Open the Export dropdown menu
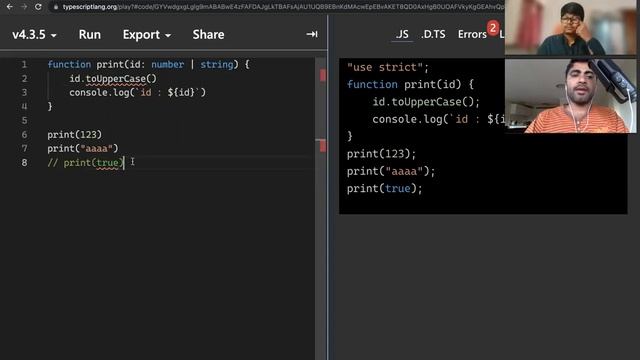This screenshot has width=640, height=360. pyautogui.click(x=147, y=35)
